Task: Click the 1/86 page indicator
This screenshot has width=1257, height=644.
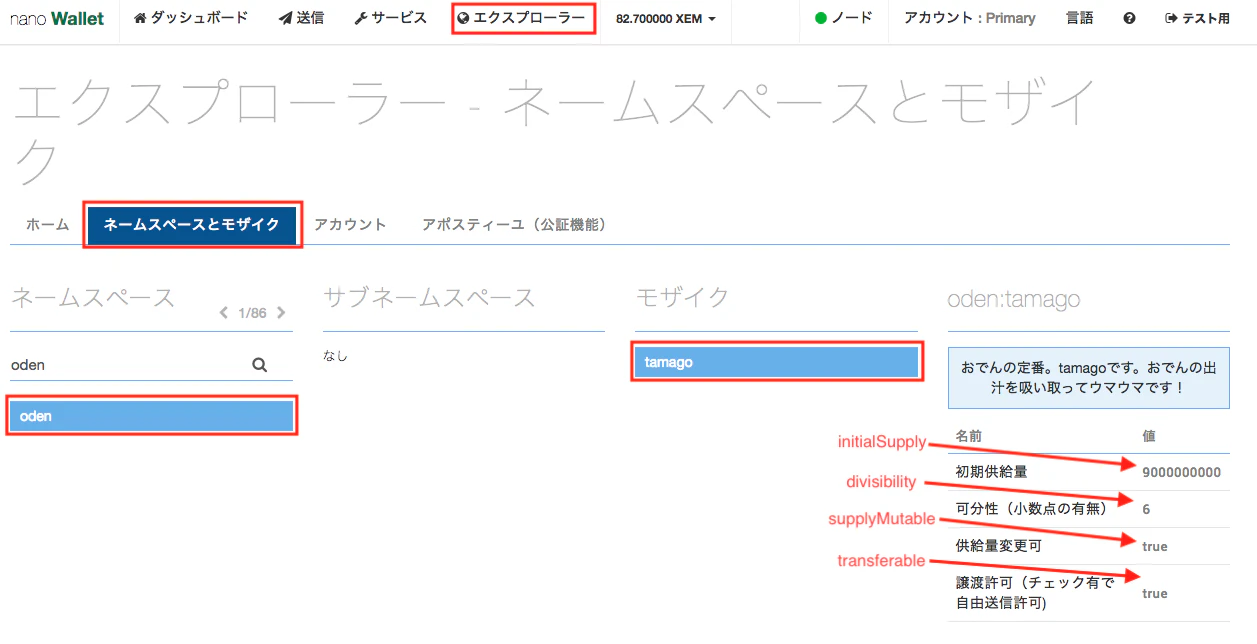Action: 252,313
